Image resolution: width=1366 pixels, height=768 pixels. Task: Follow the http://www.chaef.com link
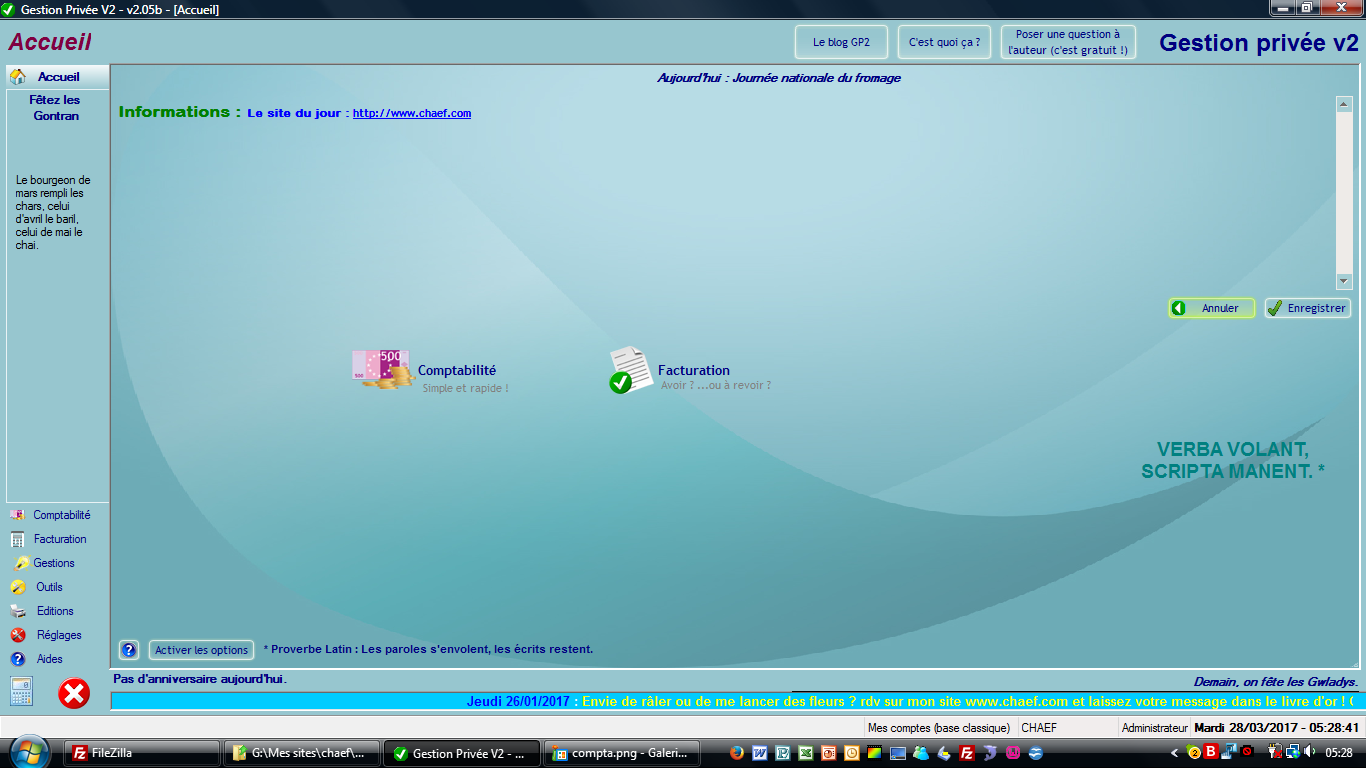pos(412,113)
